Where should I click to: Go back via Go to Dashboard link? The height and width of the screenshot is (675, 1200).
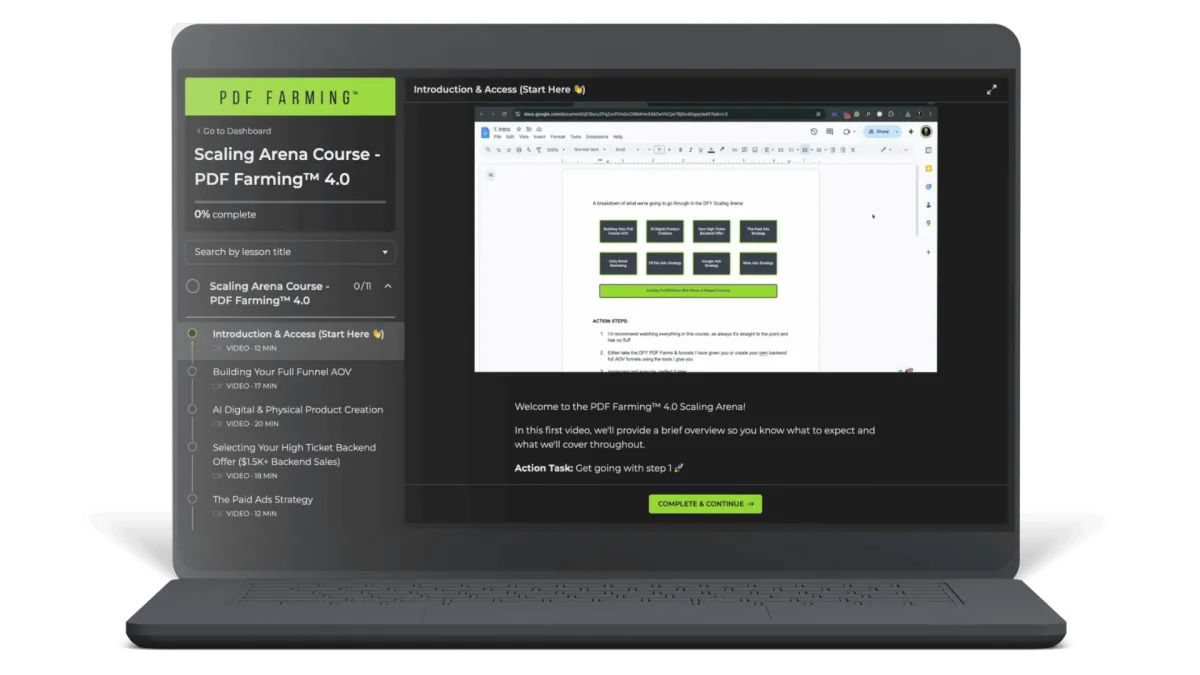233,131
